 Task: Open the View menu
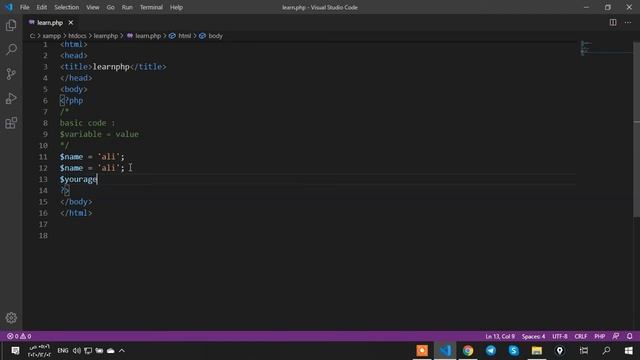coord(93,7)
